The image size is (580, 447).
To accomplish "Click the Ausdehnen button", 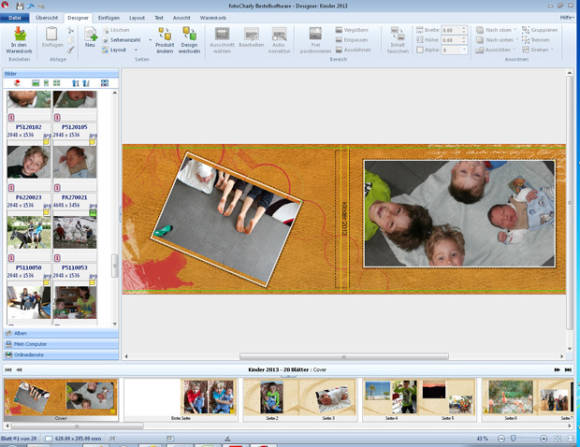I will [353, 50].
